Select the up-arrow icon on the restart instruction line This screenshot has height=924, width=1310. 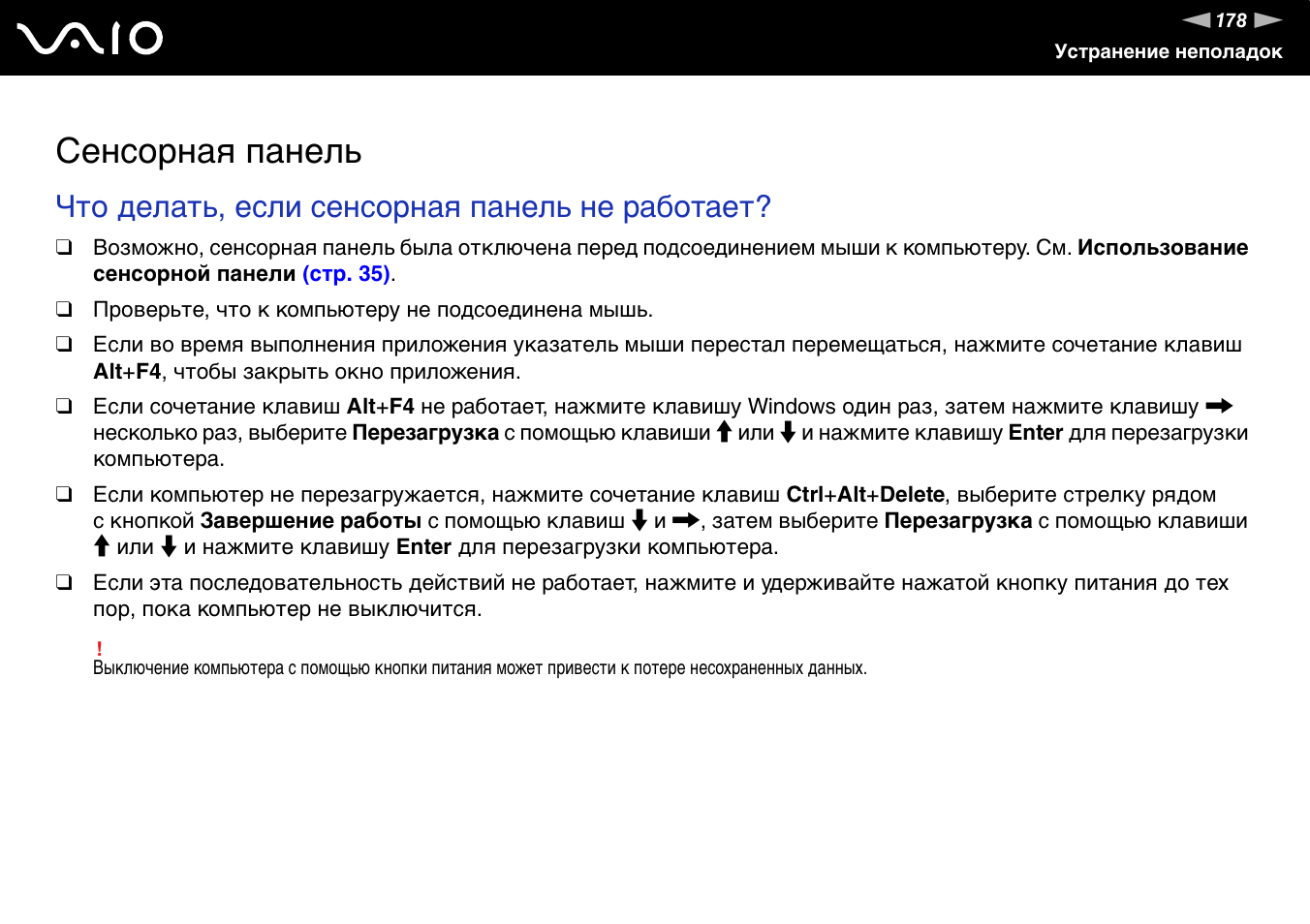(x=100, y=546)
